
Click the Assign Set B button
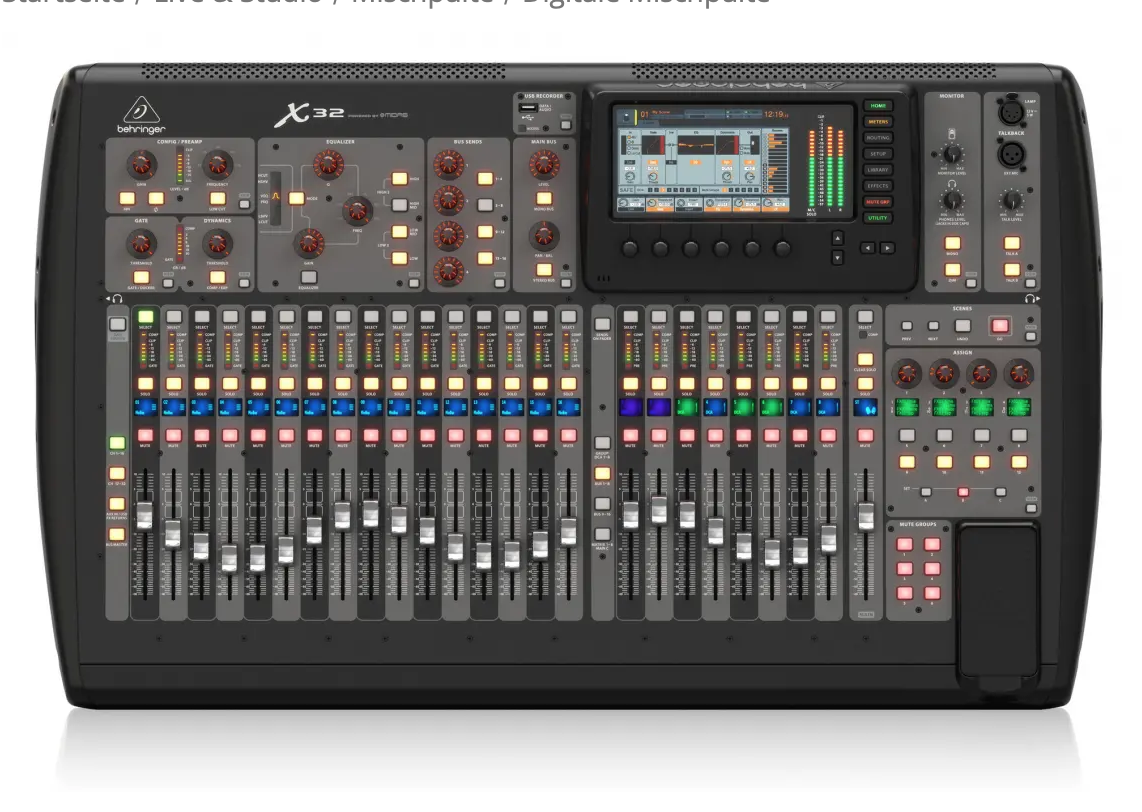[963, 492]
